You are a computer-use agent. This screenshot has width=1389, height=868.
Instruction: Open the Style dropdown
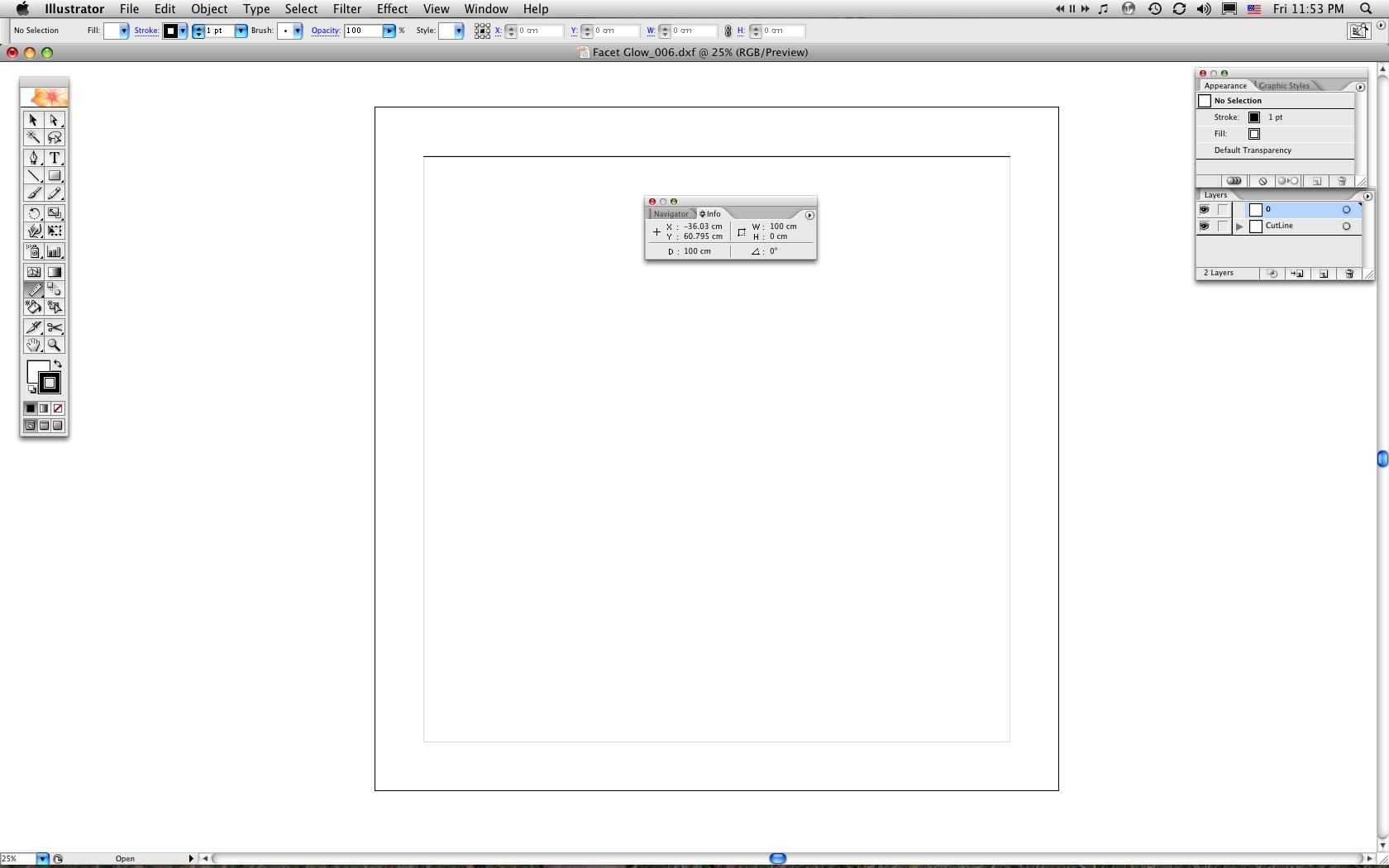pos(458,31)
